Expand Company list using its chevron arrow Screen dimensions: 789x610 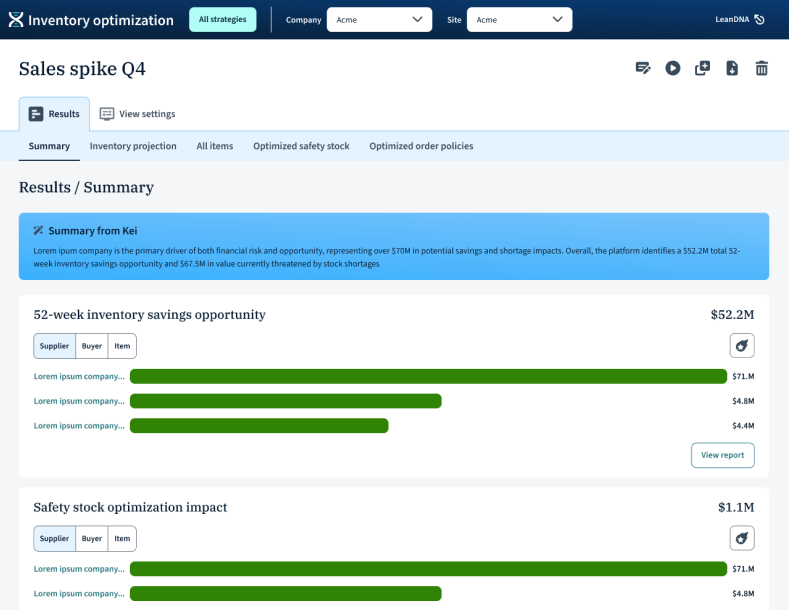[417, 19]
